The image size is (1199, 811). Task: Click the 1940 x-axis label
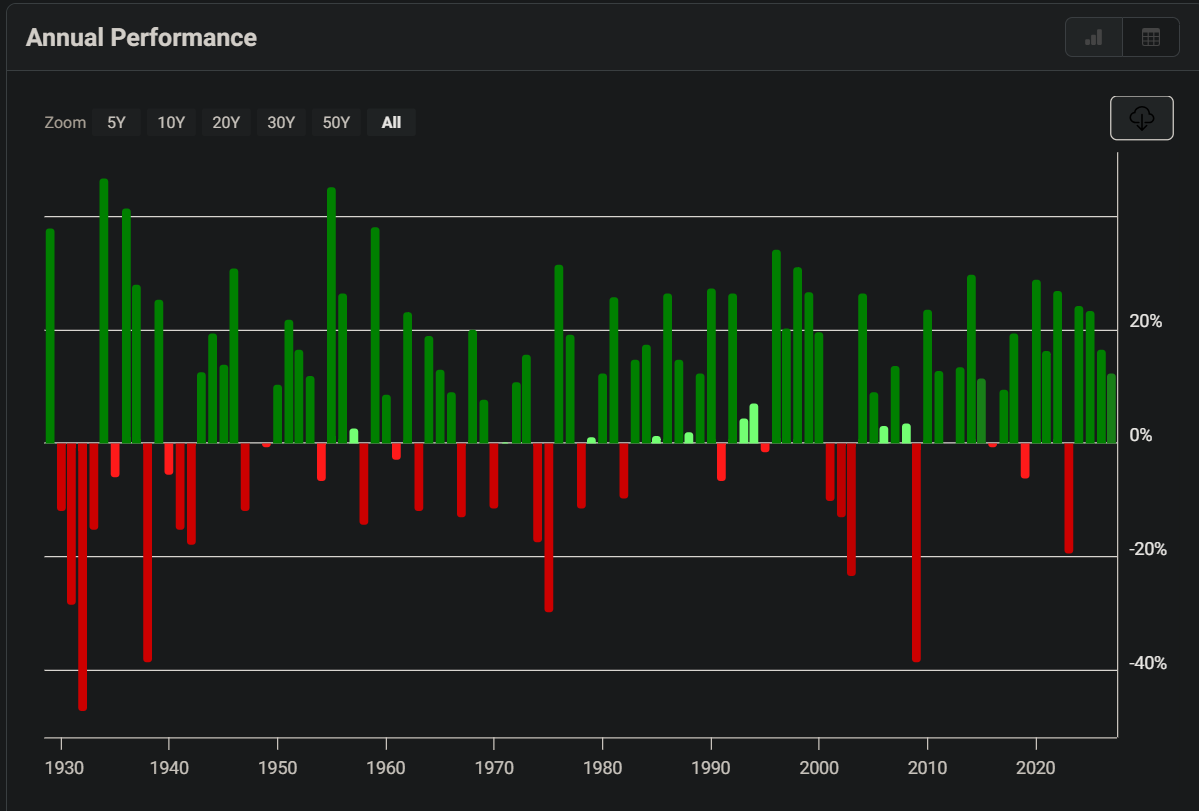[169, 767]
